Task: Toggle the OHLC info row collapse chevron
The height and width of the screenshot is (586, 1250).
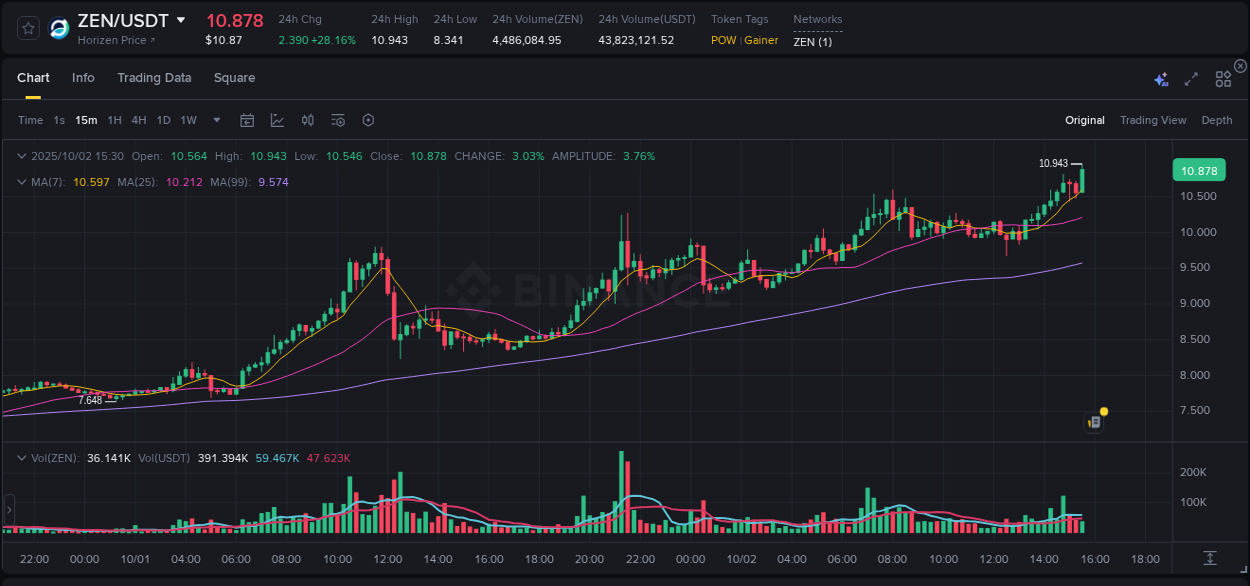Action: click(22, 156)
